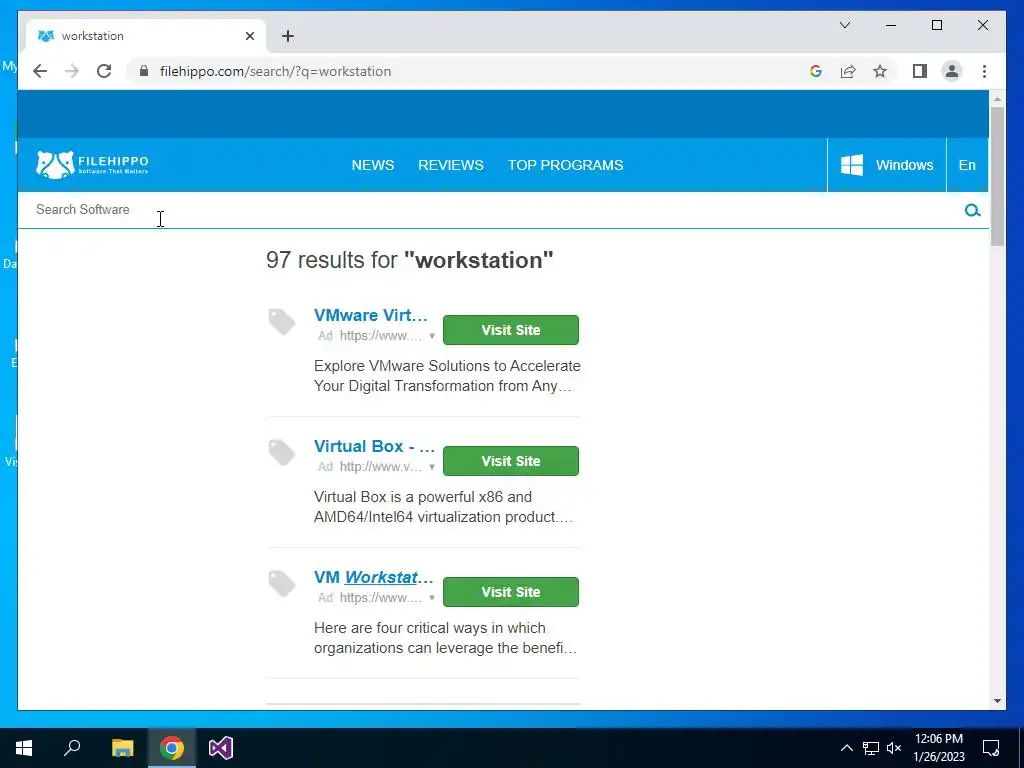Expand the VM Workstation ad URL arrow
This screenshot has width=1024, height=768.
point(432,598)
